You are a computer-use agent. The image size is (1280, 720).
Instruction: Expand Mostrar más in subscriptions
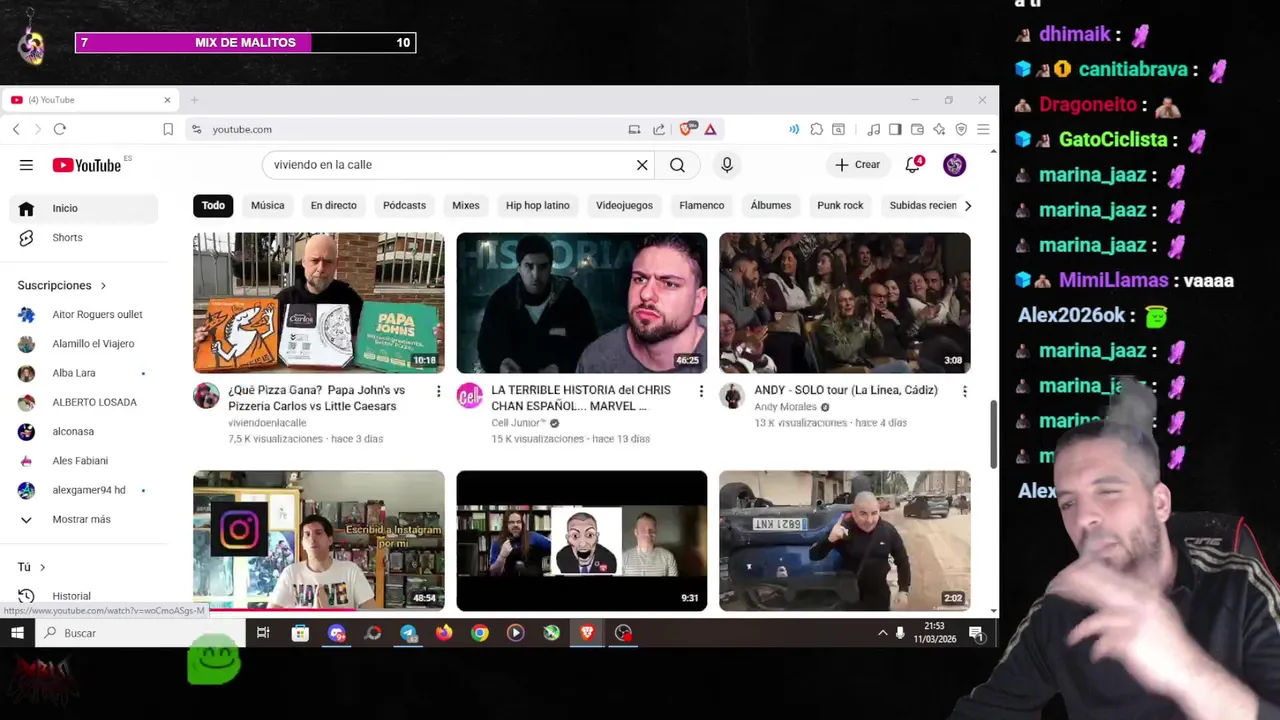(80, 519)
